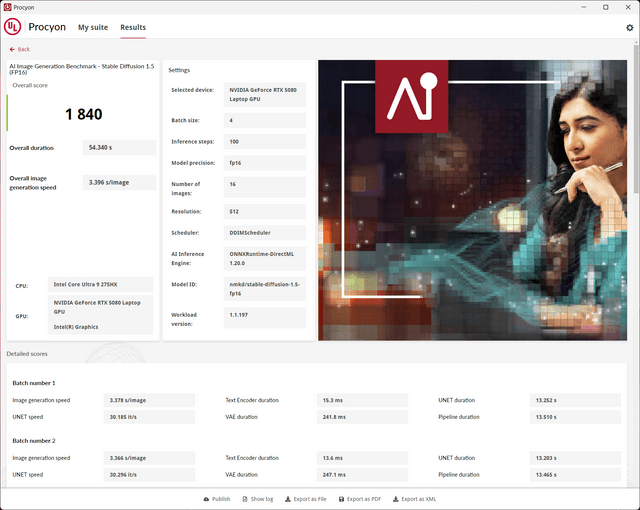Click batch 2 speed 3.366 s/image
The height and width of the screenshot is (510, 640).
[149, 458]
